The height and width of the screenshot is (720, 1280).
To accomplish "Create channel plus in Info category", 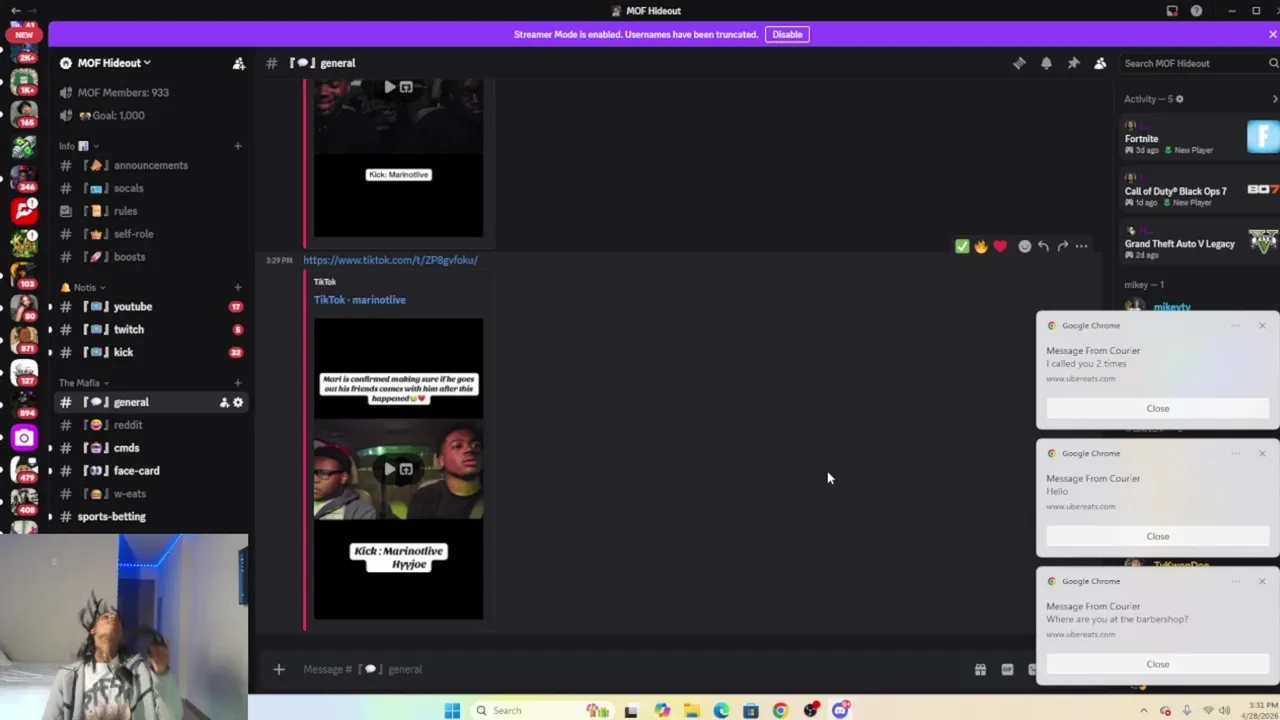I will coord(238,146).
